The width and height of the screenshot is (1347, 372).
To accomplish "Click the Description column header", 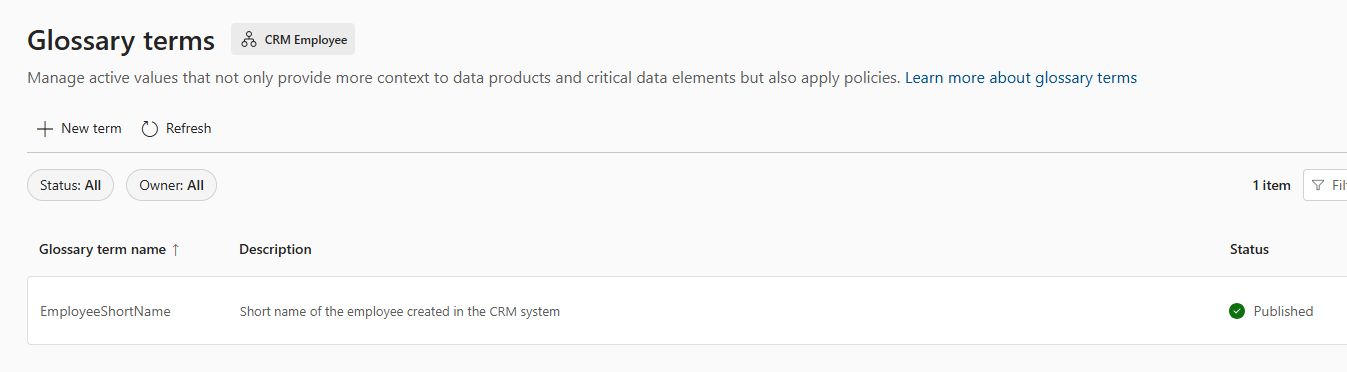I will pos(275,250).
